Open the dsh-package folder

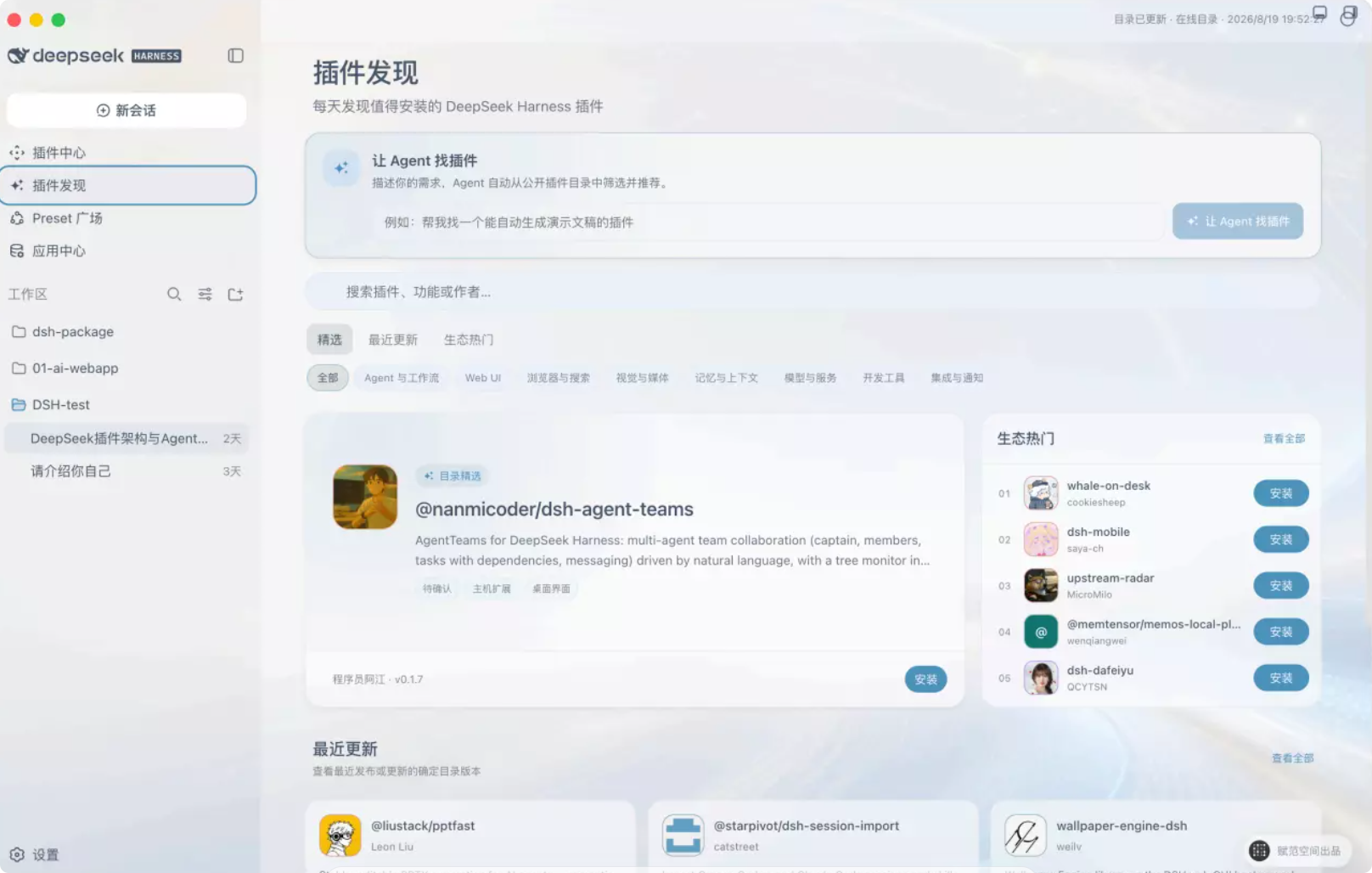point(127,332)
